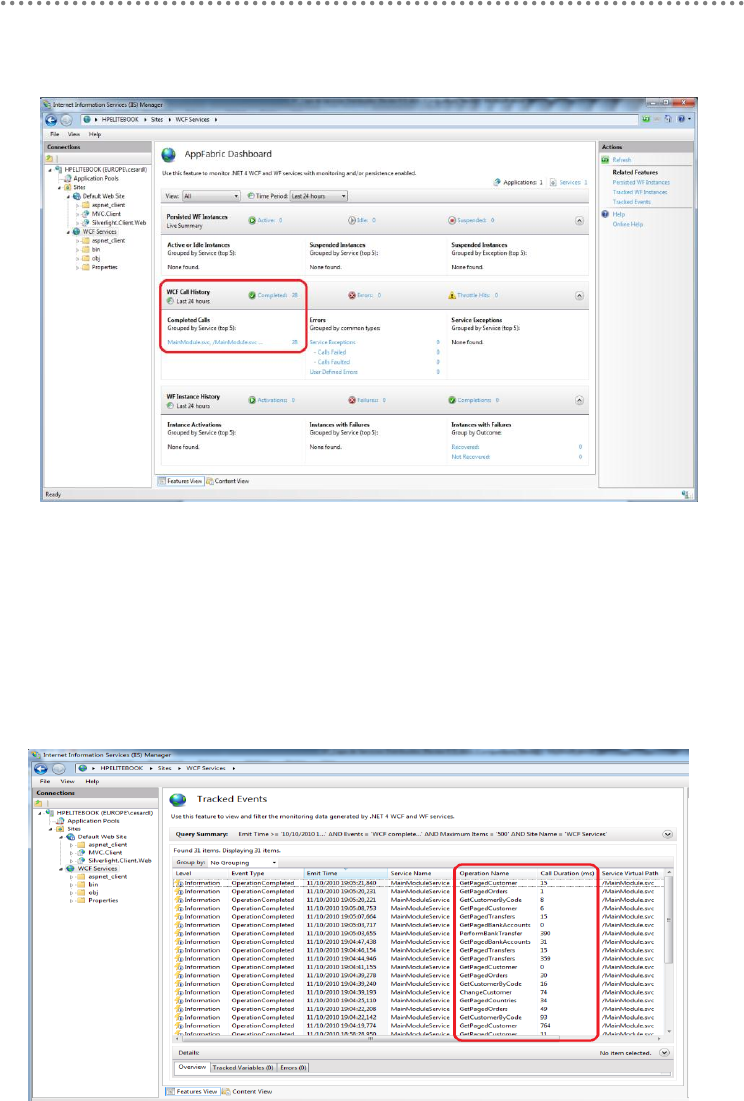Click Forward arrow in Tracked Events window
The image size is (744, 1101).
pyautogui.click(x=59, y=768)
